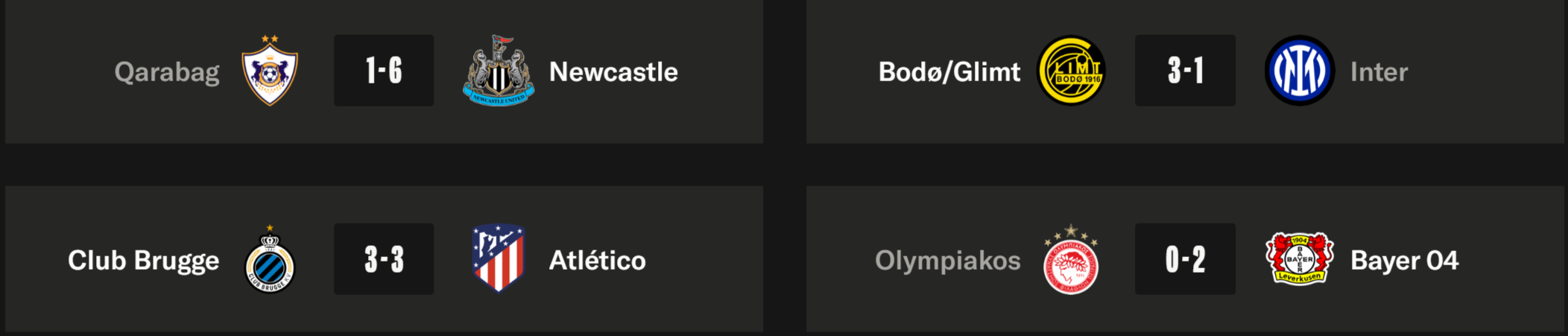Click the Qarabag club crest
This screenshot has height=336, width=1568.
pyautogui.click(x=270, y=72)
